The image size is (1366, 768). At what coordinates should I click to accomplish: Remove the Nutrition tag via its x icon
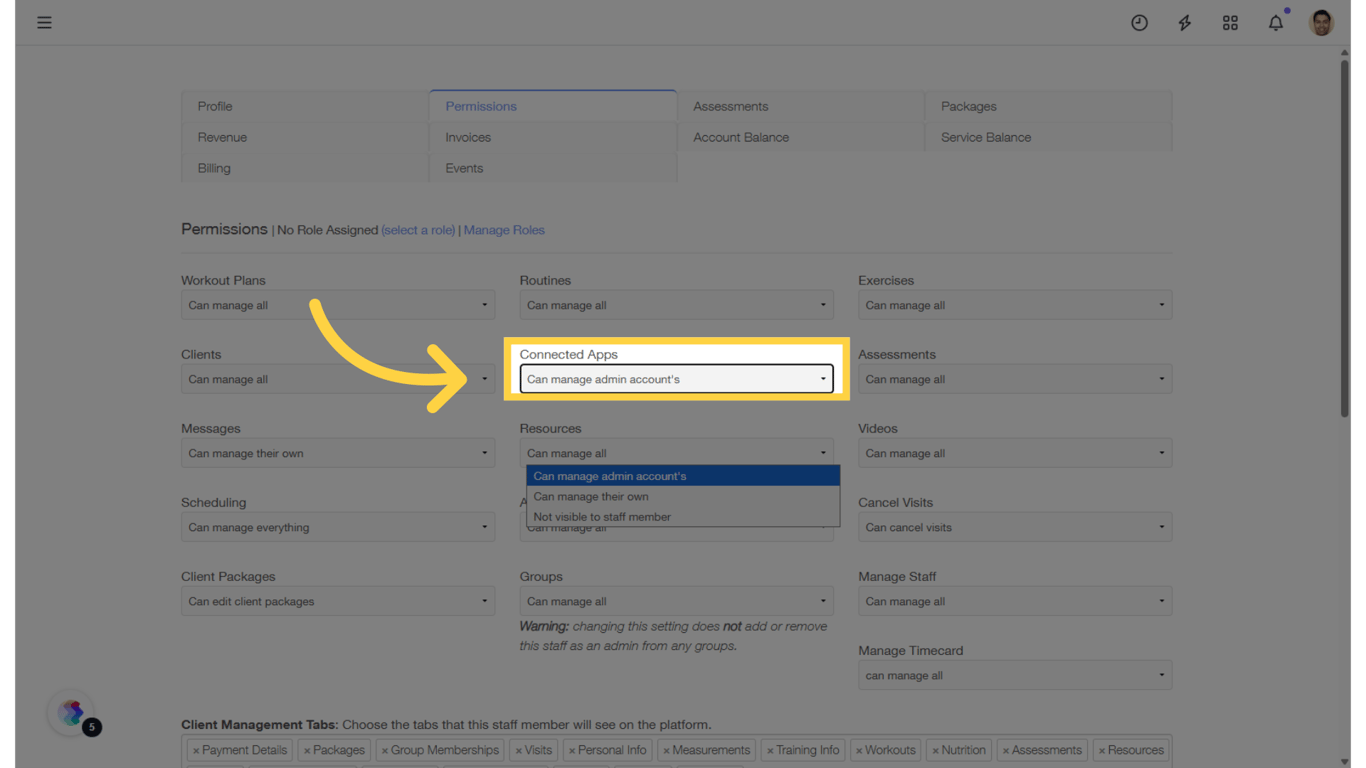pos(934,749)
